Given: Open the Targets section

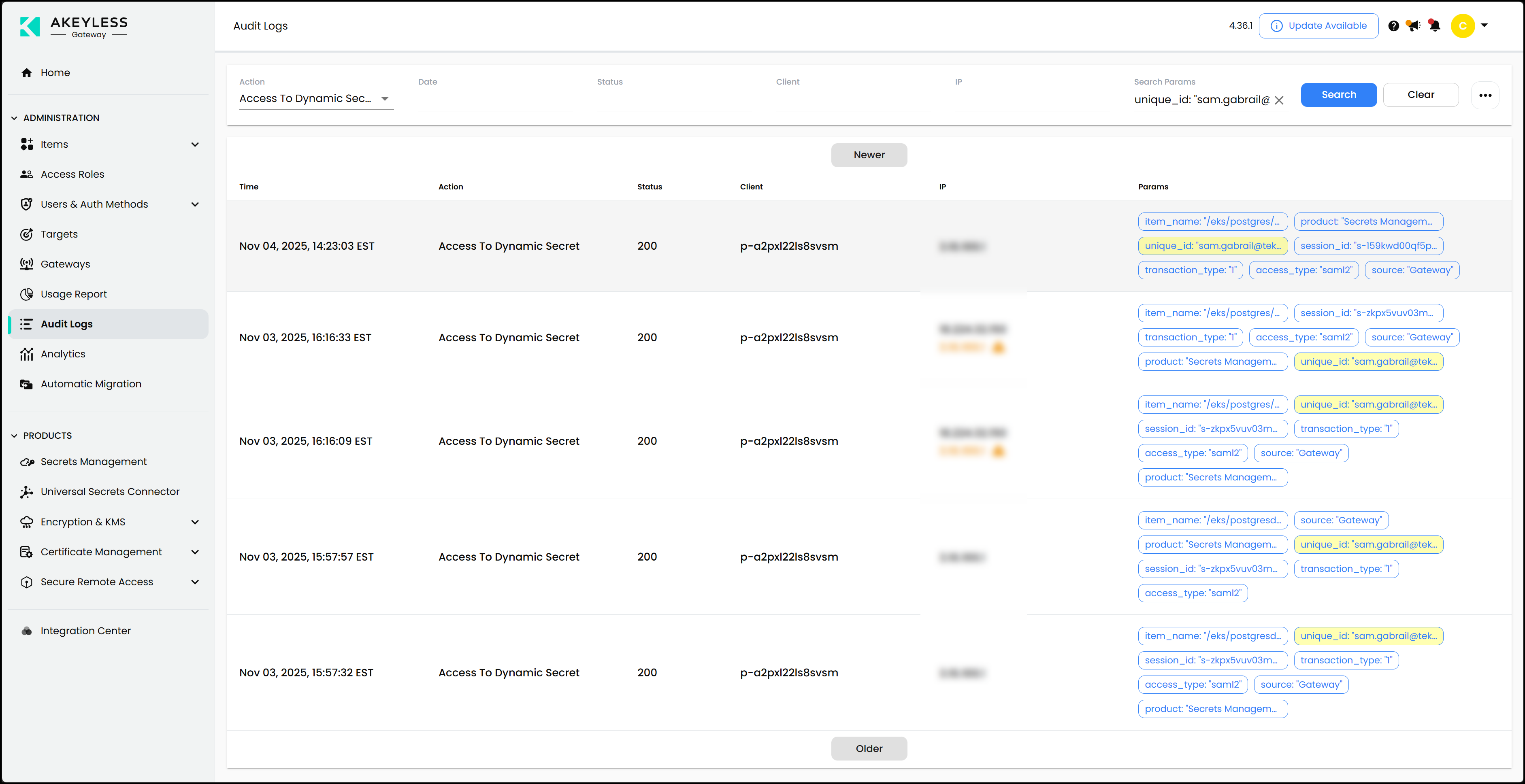Looking at the screenshot, I should 59,234.
